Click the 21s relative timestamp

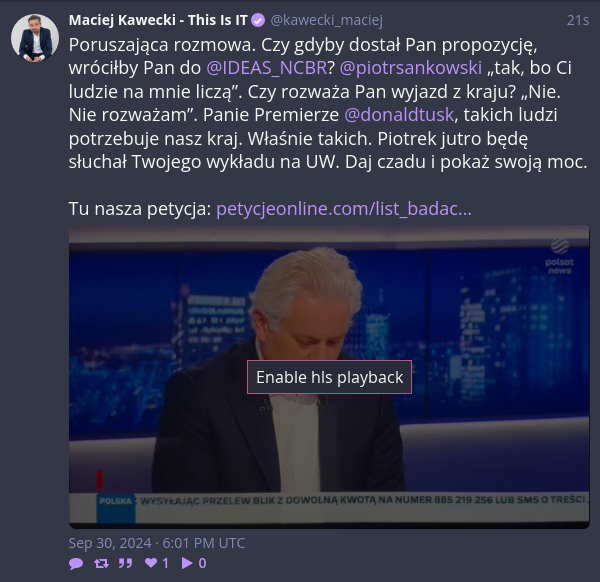click(x=578, y=20)
